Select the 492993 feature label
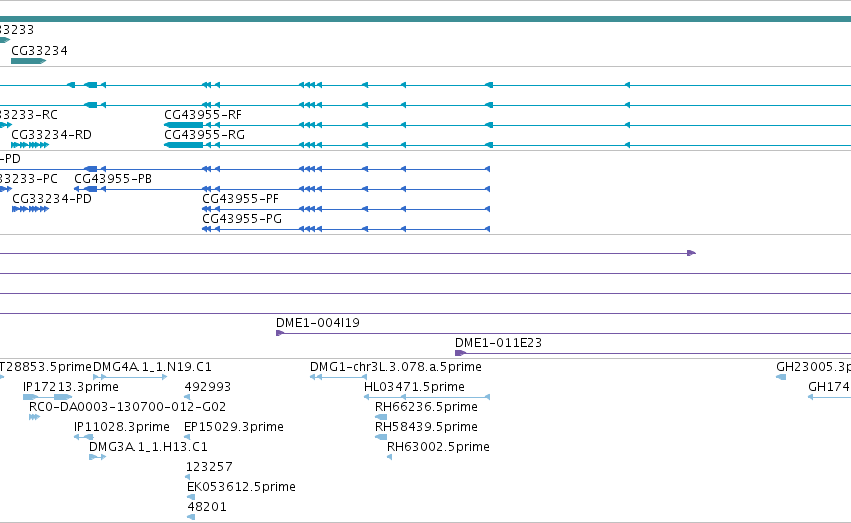Screen dimensions: 851x523 (x=208, y=387)
